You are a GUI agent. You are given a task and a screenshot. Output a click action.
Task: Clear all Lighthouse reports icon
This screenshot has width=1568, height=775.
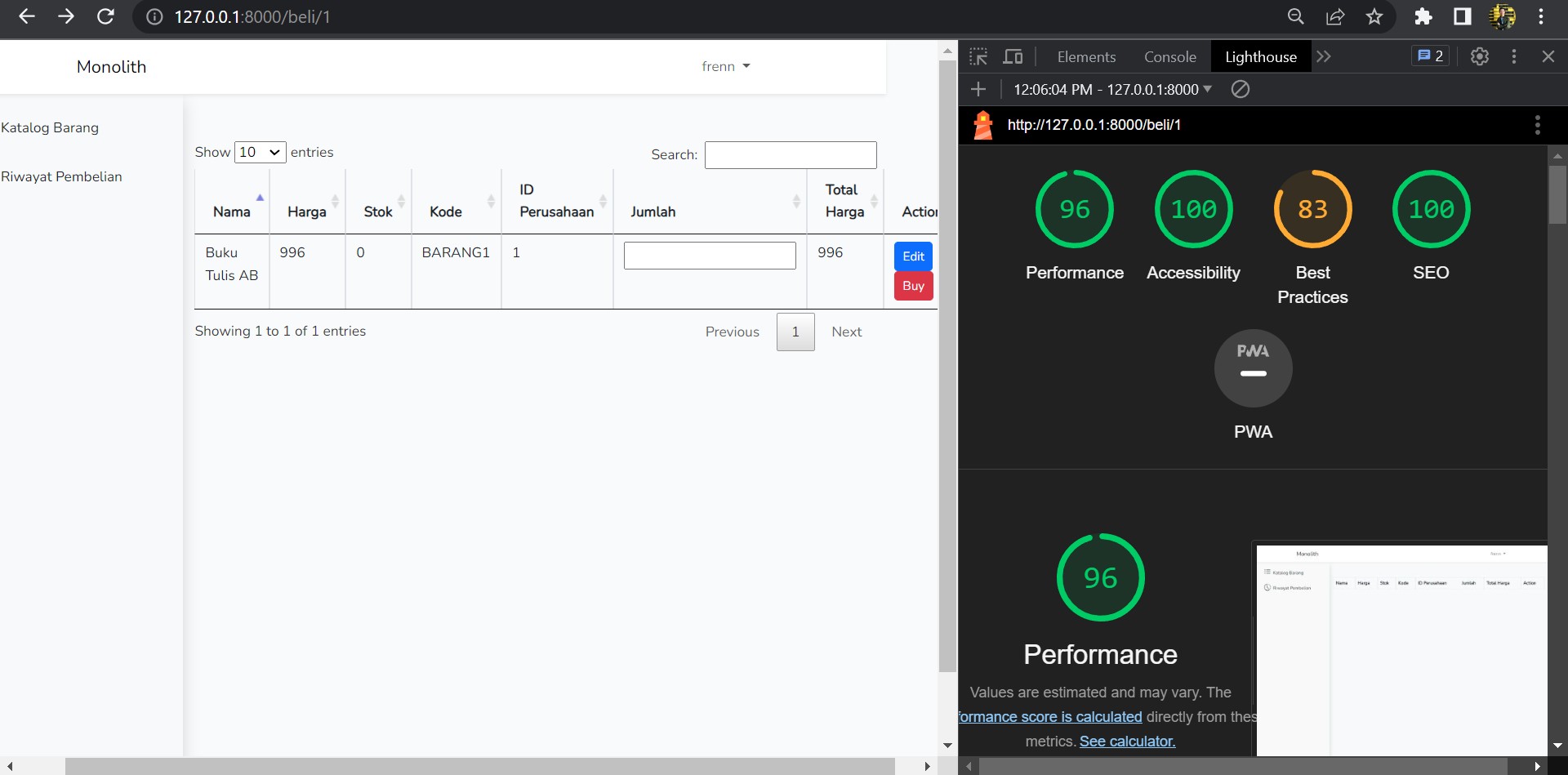(x=1240, y=89)
